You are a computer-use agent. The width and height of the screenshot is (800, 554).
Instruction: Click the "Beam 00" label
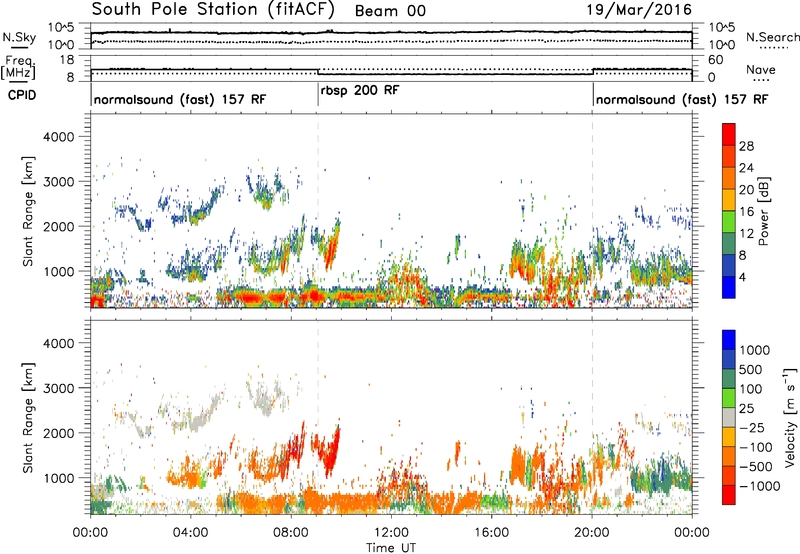pos(390,11)
